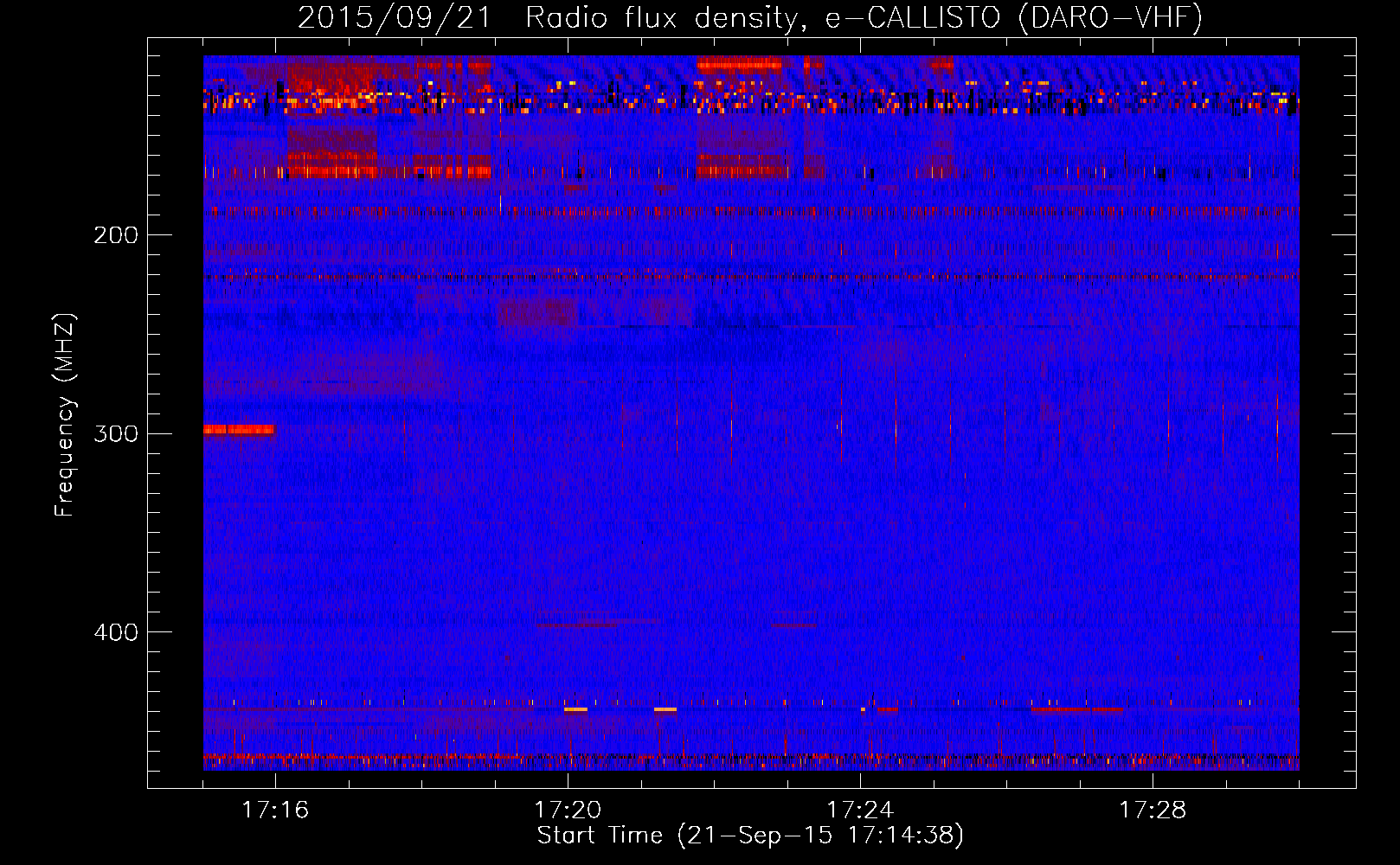This screenshot has height=865, width=1400.
Task: Click the Frequency (MHZ) axis label
Action: pos(65,415)
